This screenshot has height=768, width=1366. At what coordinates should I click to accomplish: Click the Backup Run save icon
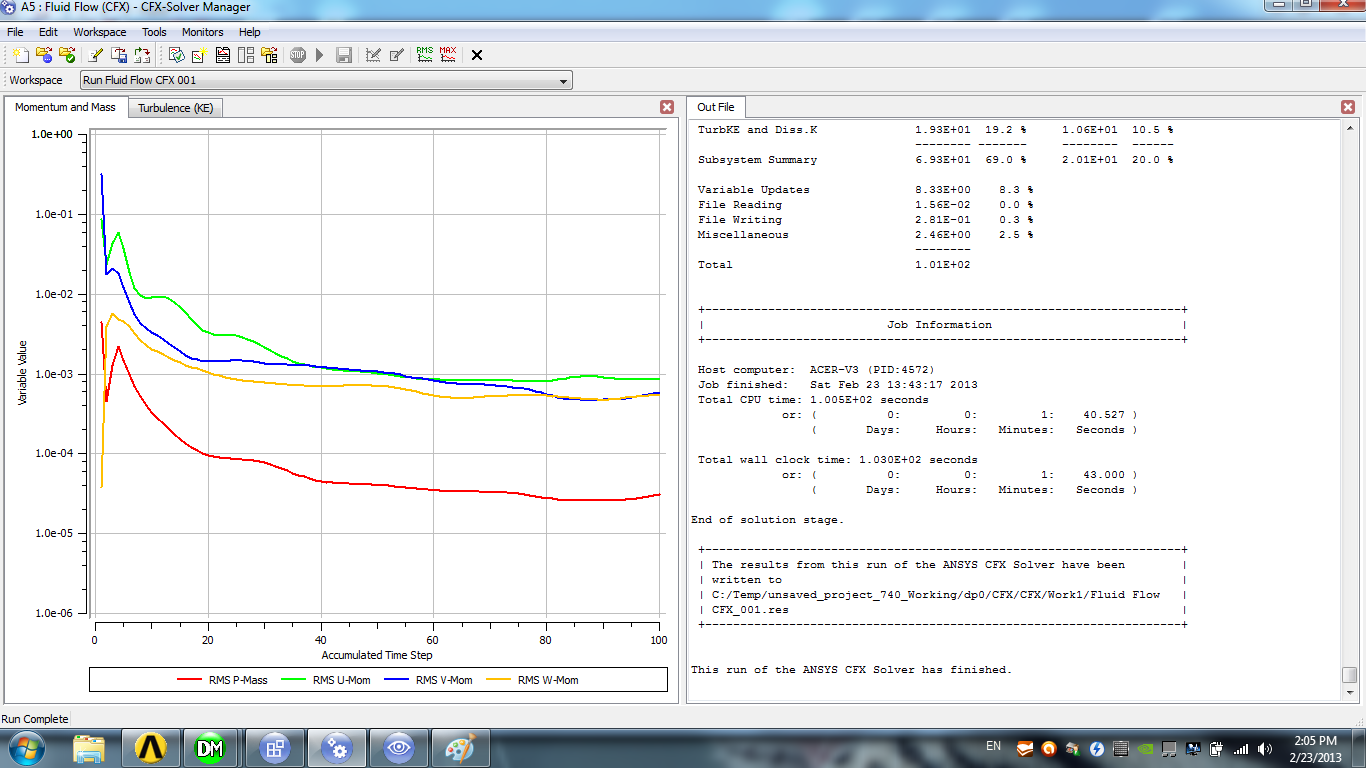tap(343, 55)
